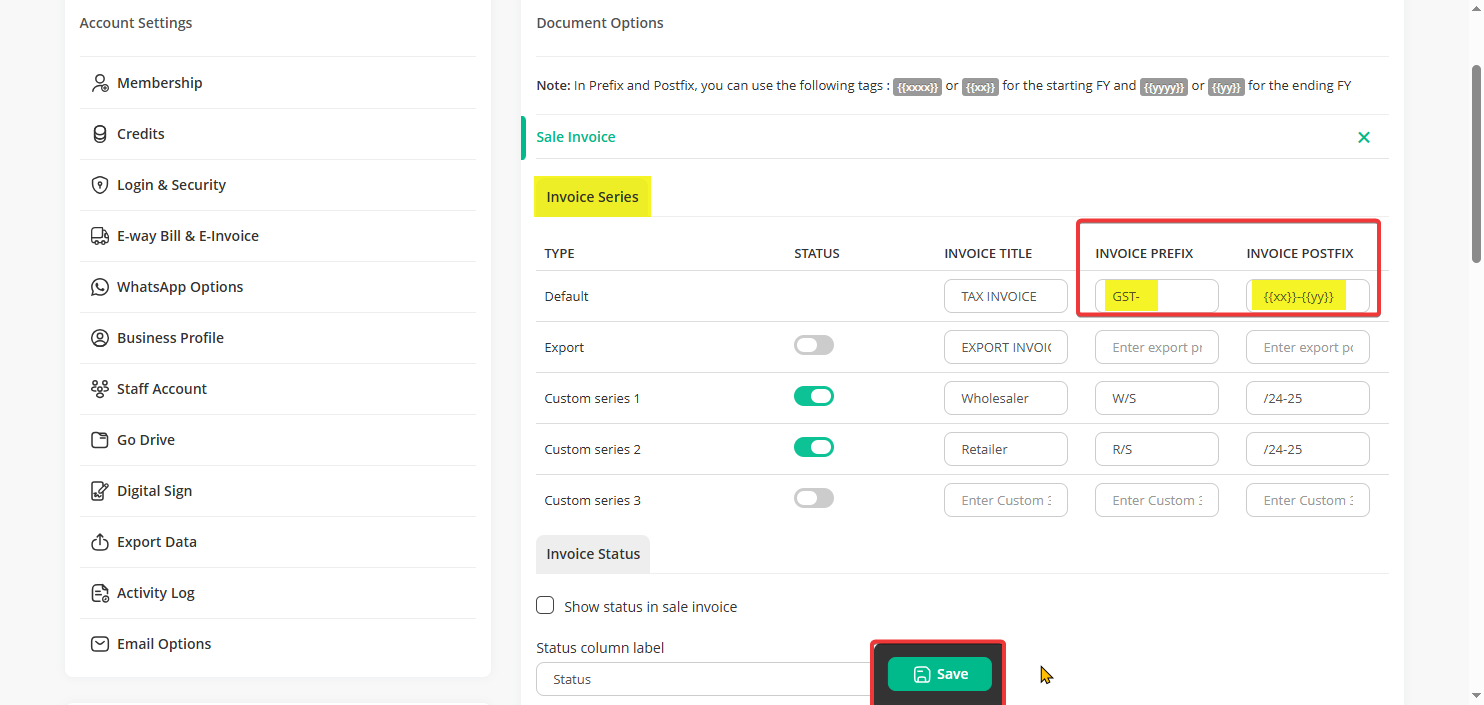Screen dimensions: 1484x705
Task: Edit the W/S prefix field
Action: (x=1157, y=398)
